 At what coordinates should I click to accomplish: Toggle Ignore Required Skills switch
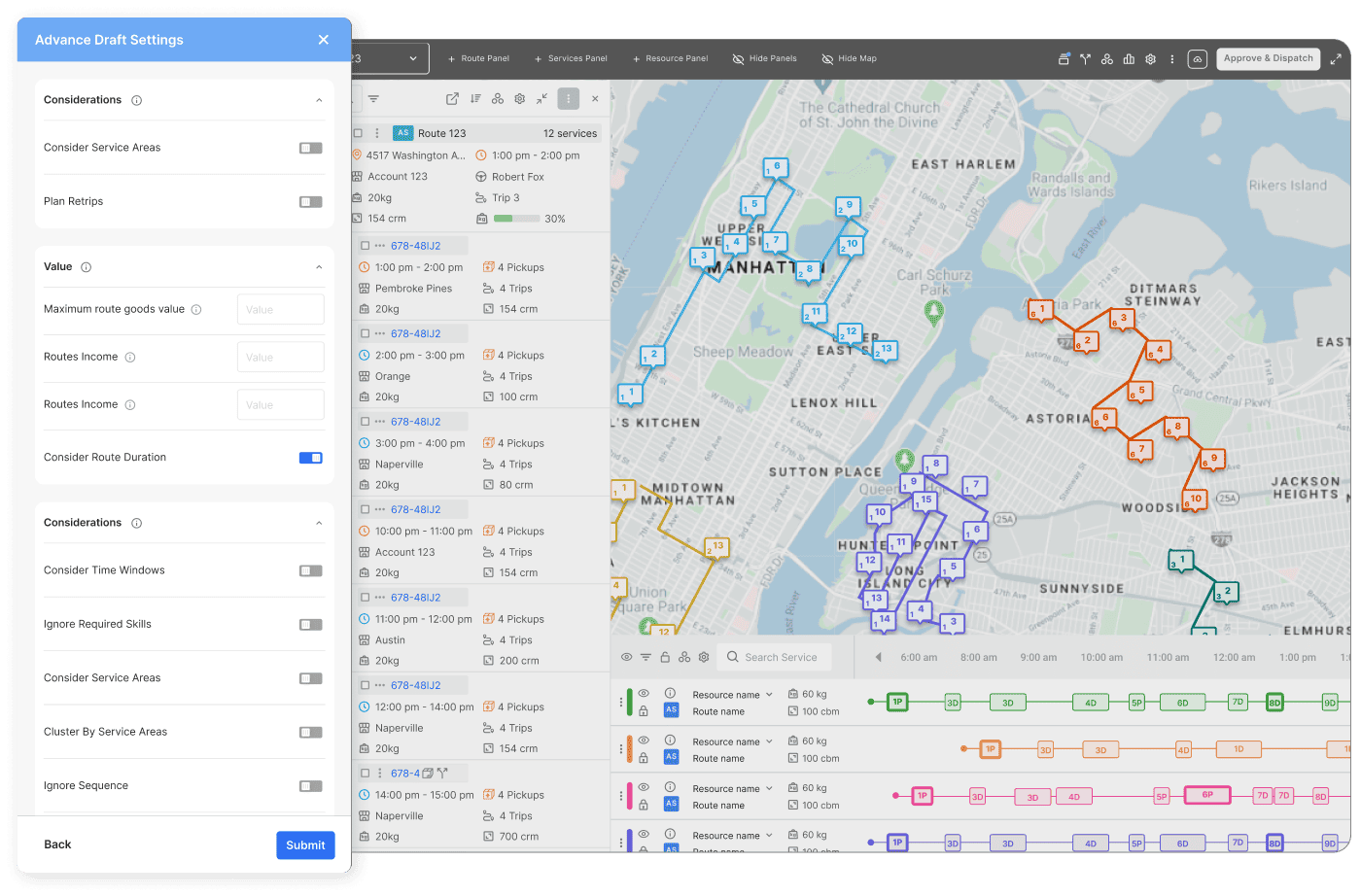click(311, 625)
